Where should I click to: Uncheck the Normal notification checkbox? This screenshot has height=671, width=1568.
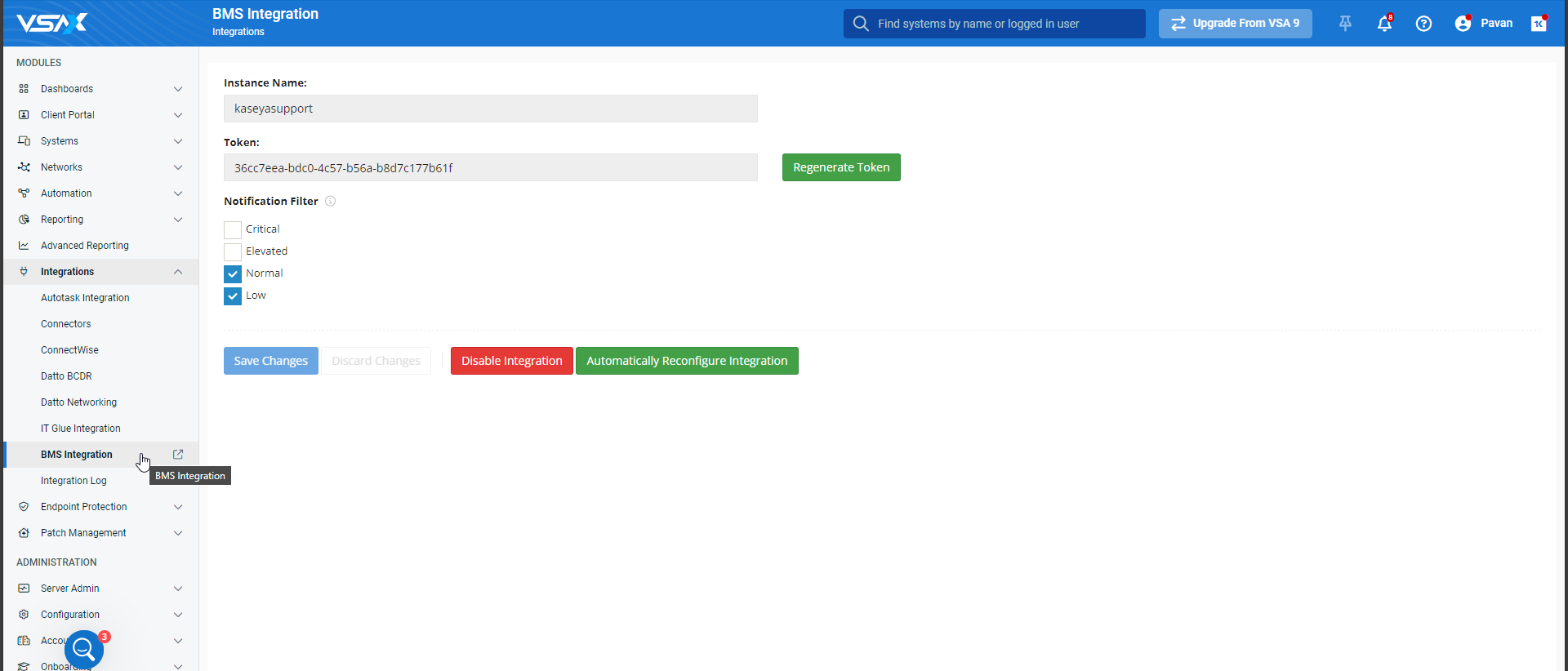pos(233,274)
